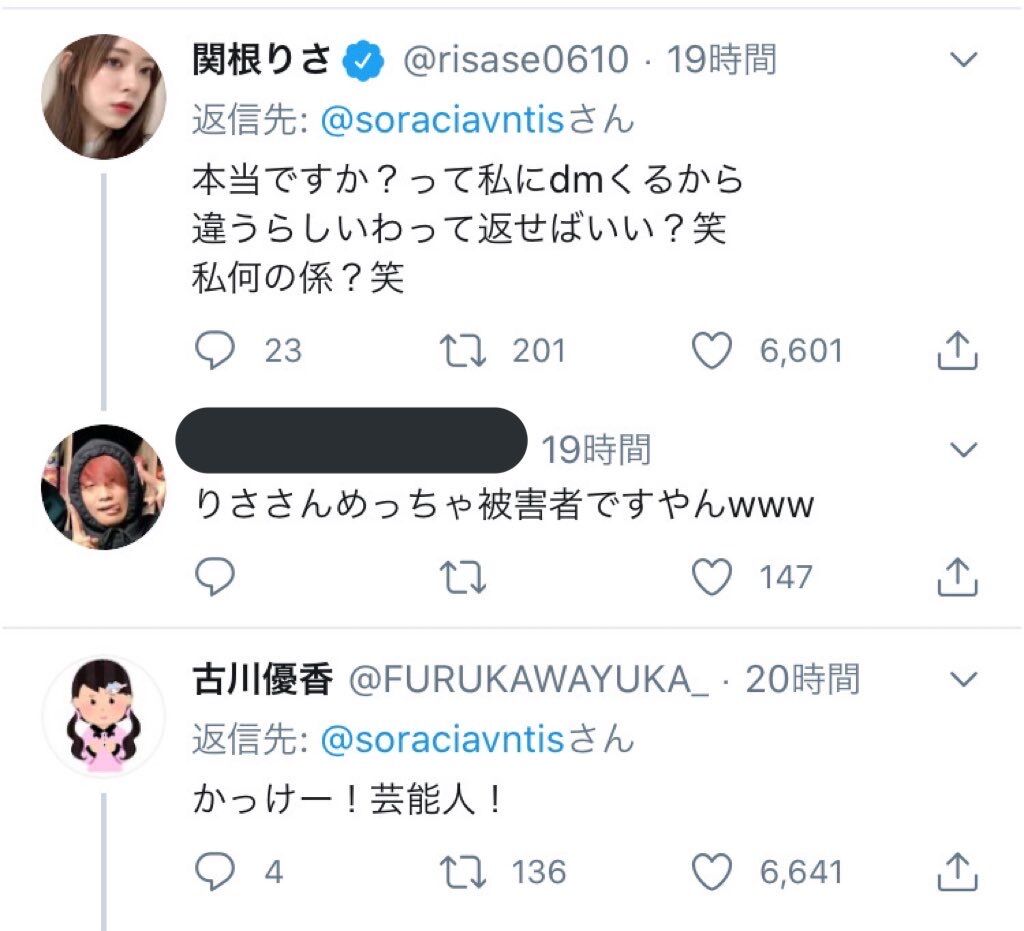View 古川優香's cartoon avatar
Viewport: 1024px width, 931px height.
coord(103,716)
